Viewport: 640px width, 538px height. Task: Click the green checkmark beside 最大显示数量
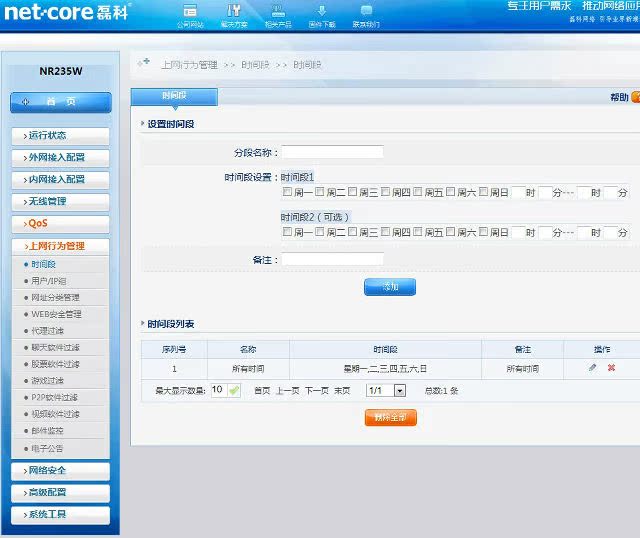tap(234, 390)
